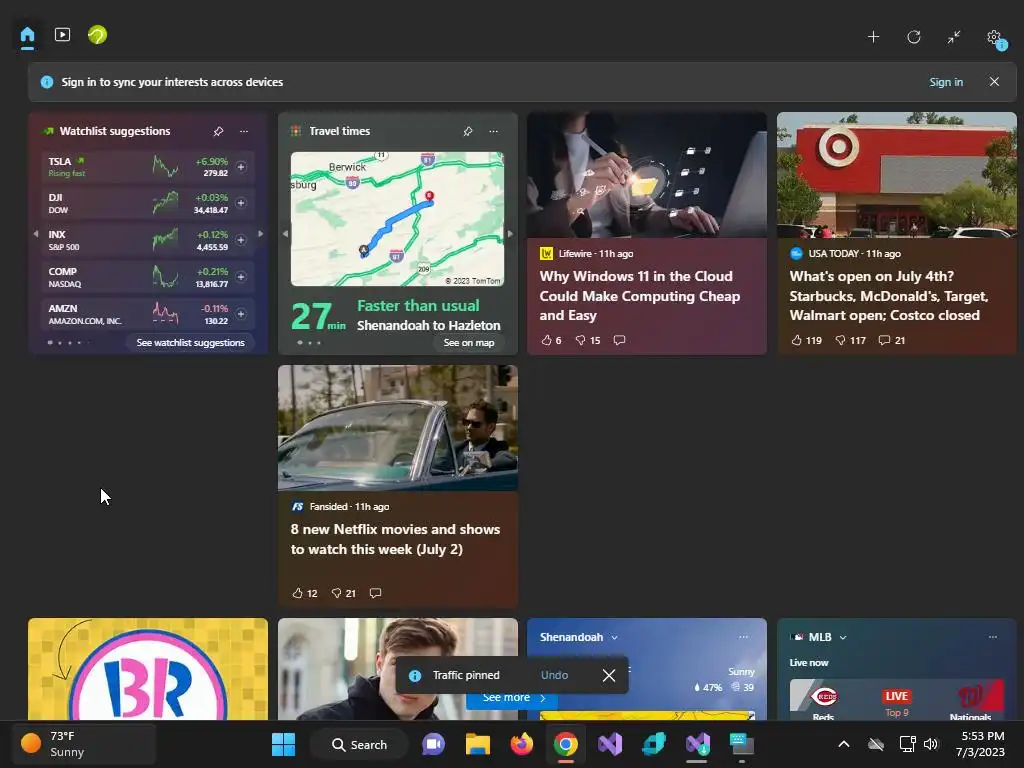Add COMP NASDAQ to watchlist
Image resolution: width=1024 pixels, height=768 pixels.
click(241, 277)
